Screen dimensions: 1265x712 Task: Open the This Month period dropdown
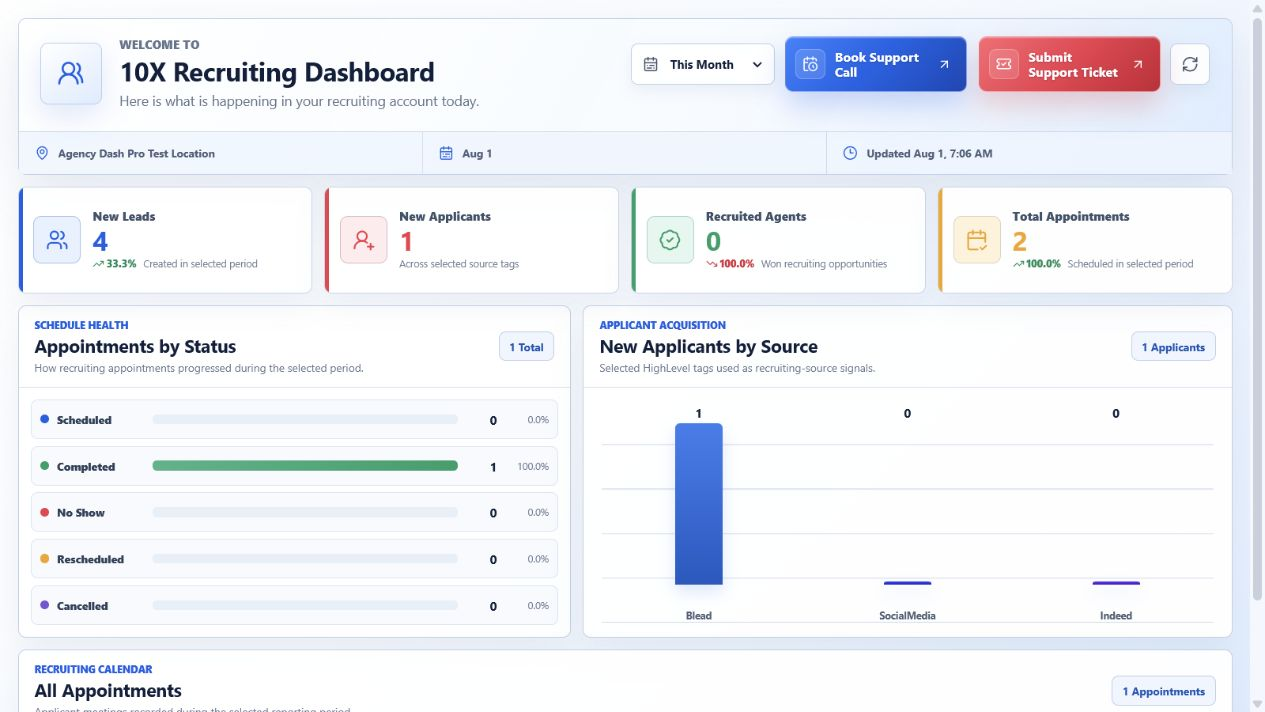coord(703,64)
